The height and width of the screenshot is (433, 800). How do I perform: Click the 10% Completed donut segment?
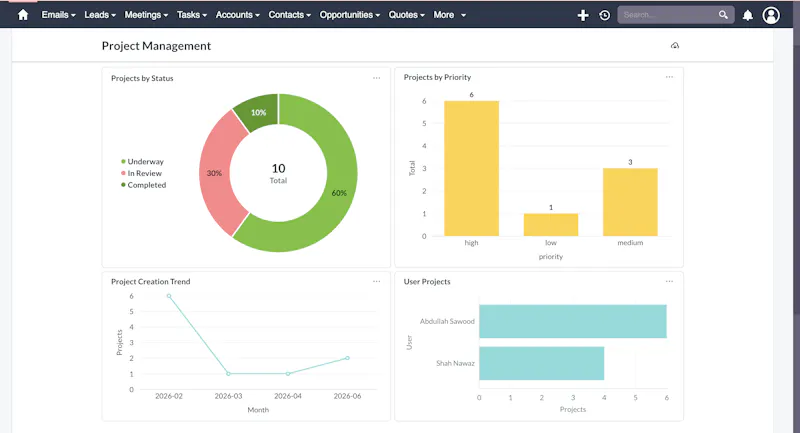click(x=258, y=112)
